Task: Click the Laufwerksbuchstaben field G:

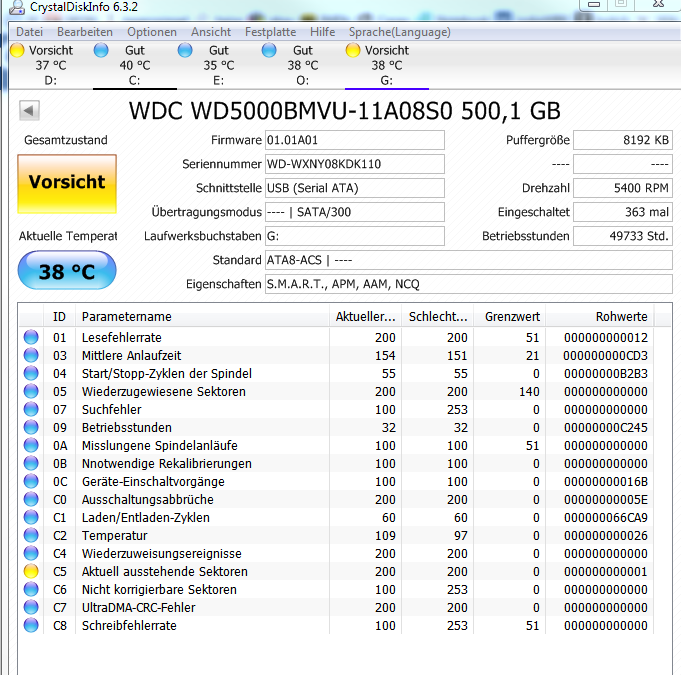Action: 355,236
